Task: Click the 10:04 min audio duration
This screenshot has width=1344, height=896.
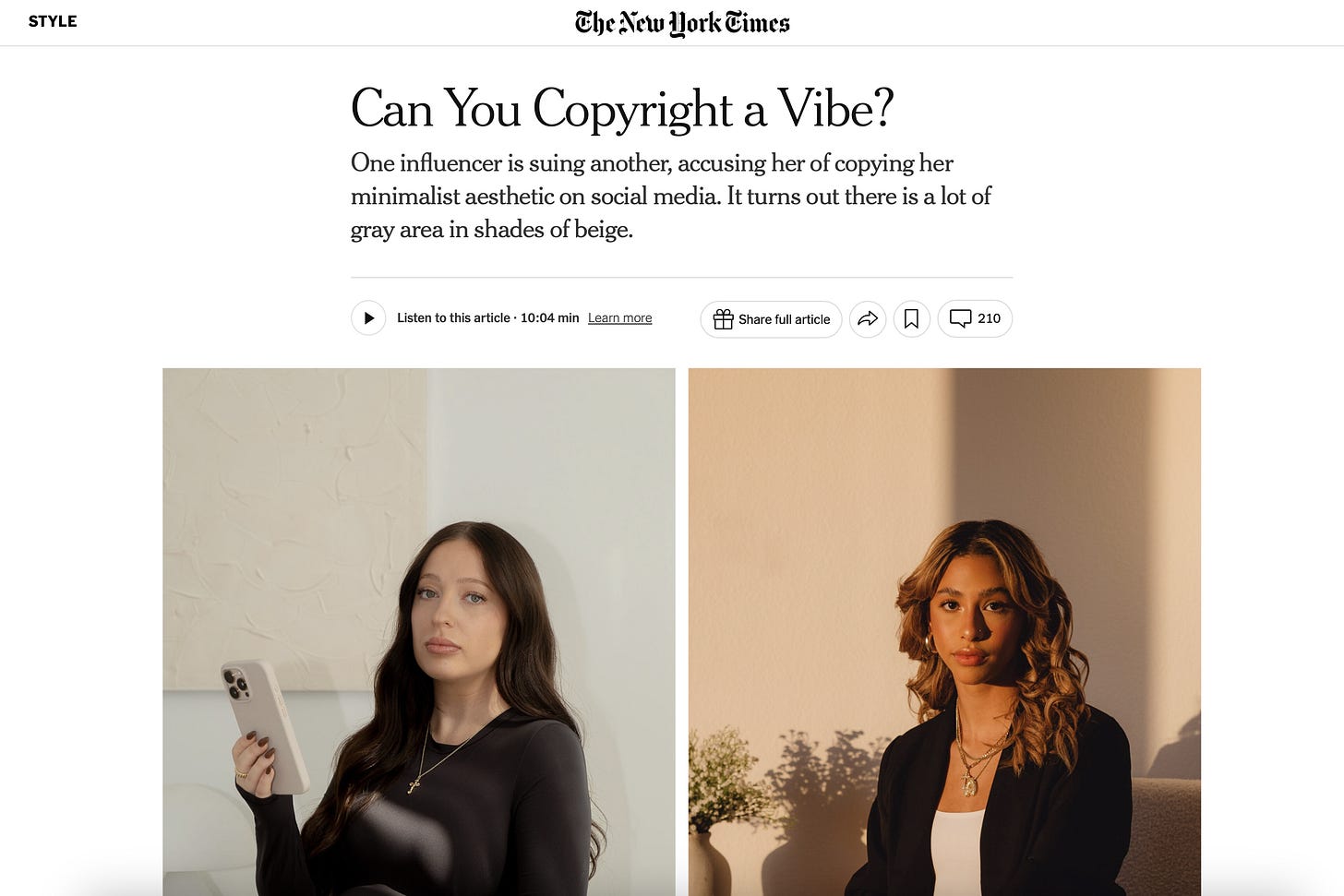Action: coord(549,318)
